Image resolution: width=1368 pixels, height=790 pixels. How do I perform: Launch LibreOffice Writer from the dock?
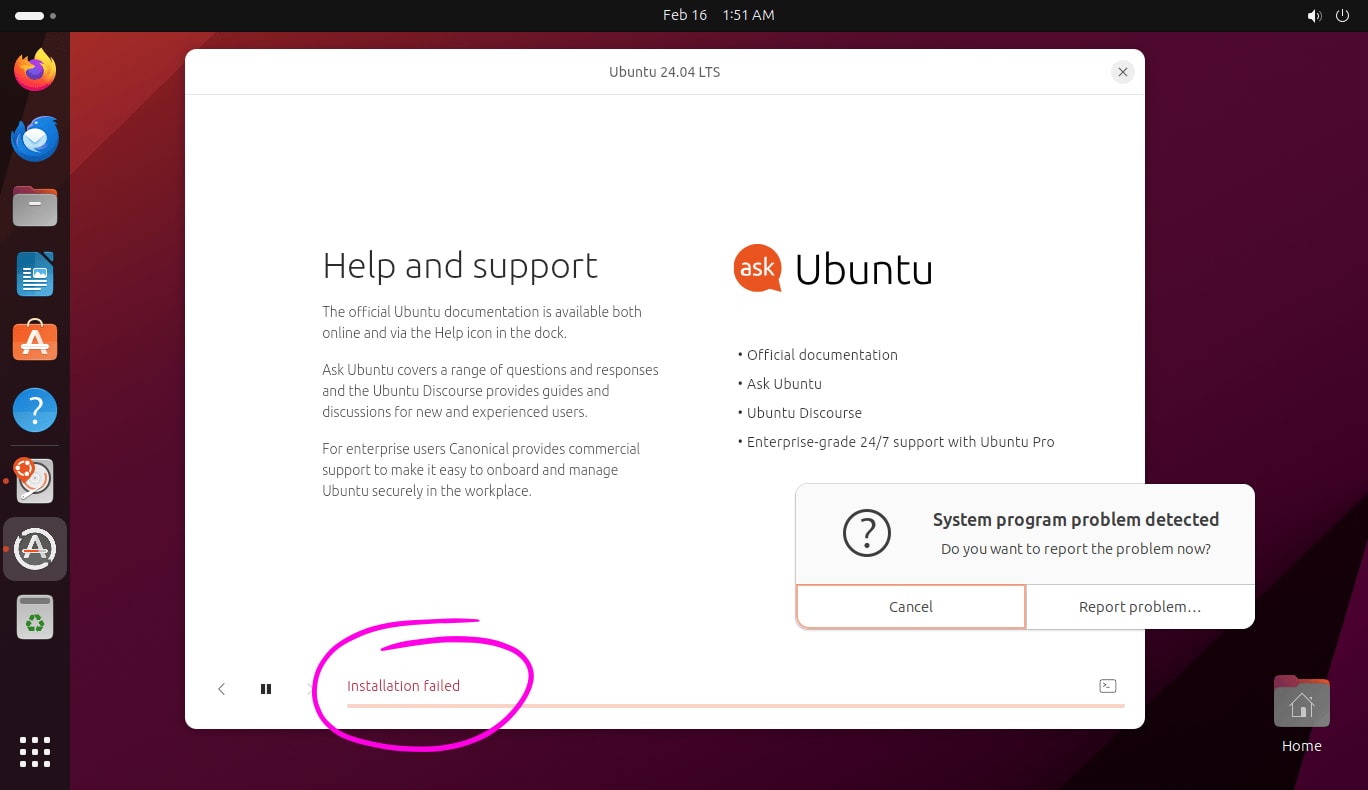35,274
